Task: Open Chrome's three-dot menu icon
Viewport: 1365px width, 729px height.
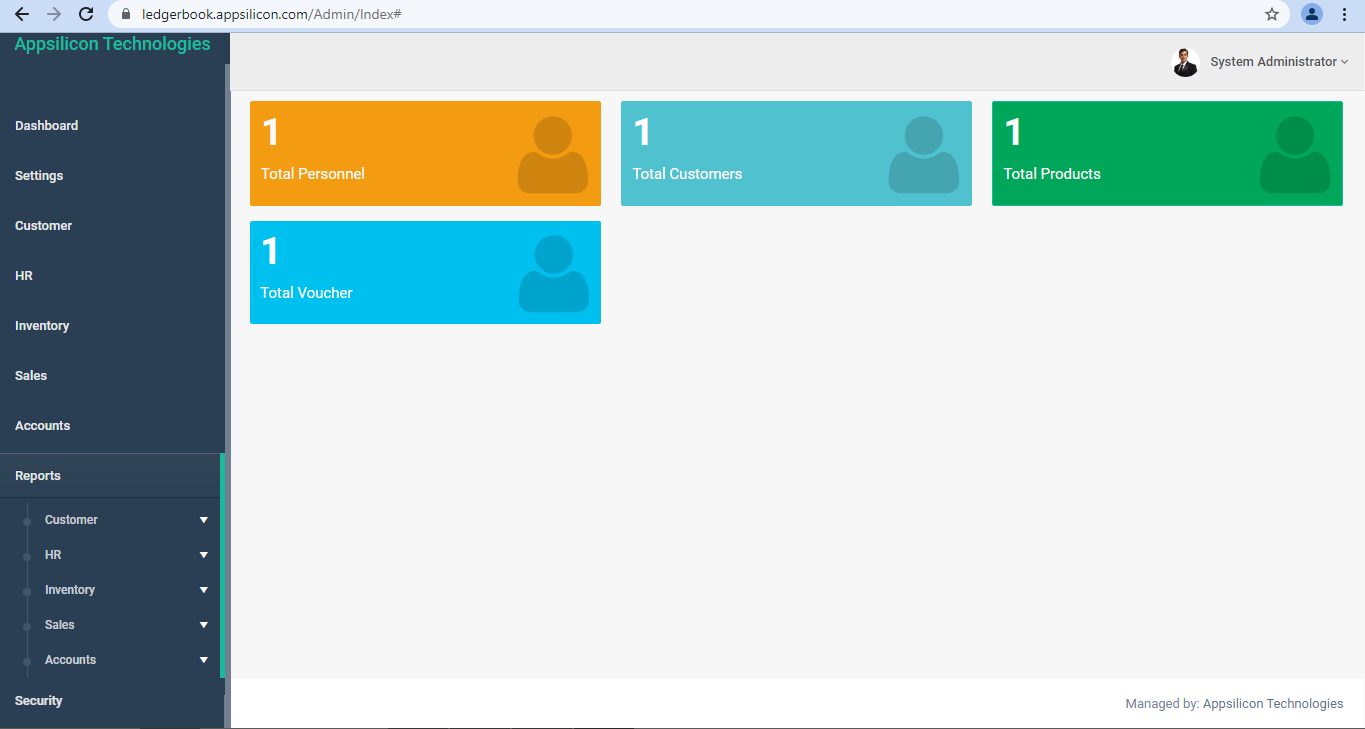Action: click(x=1344, y=14)
